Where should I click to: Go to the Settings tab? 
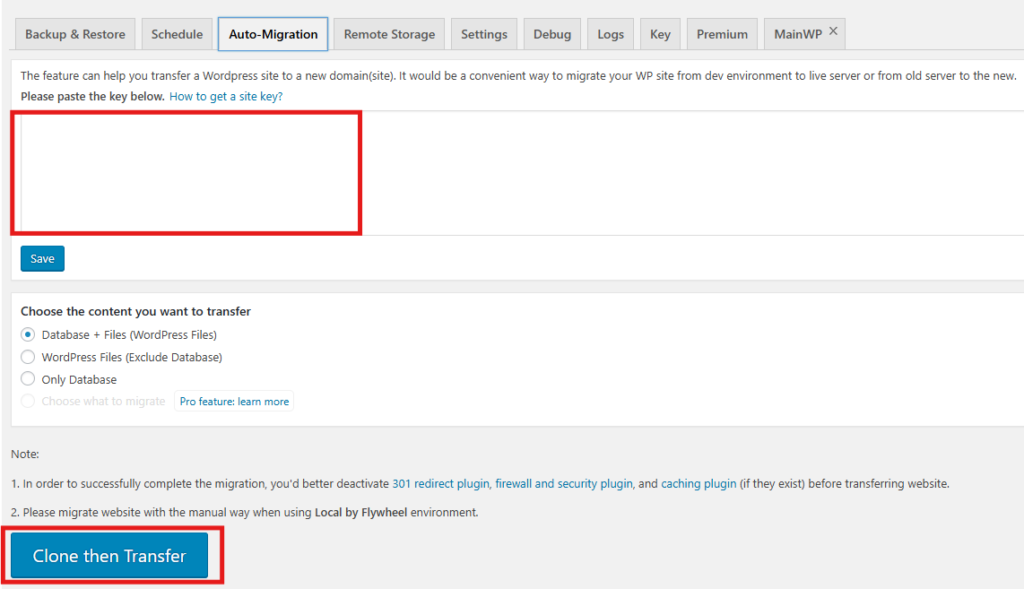tap(484, 34)
